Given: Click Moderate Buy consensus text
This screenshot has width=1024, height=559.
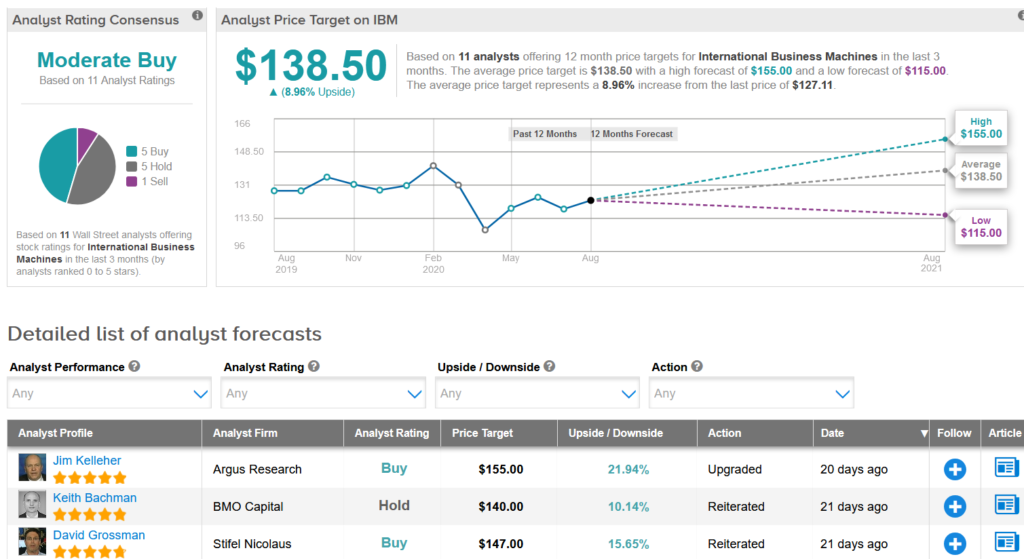Looking at the screenshot, I should (x=107, y=60).
